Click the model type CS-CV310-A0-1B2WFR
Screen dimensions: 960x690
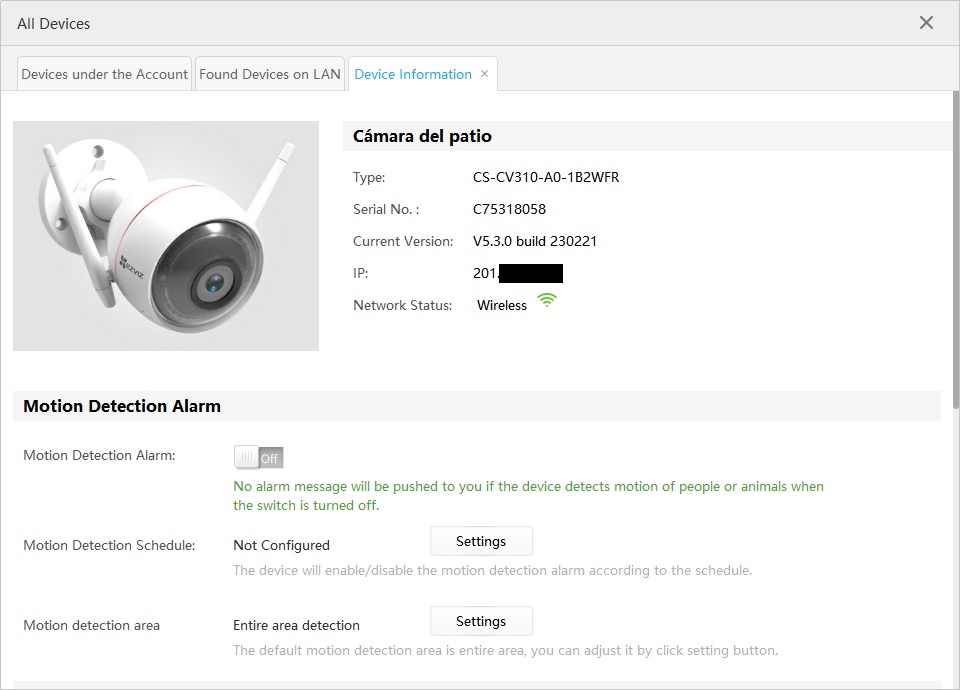546,177
